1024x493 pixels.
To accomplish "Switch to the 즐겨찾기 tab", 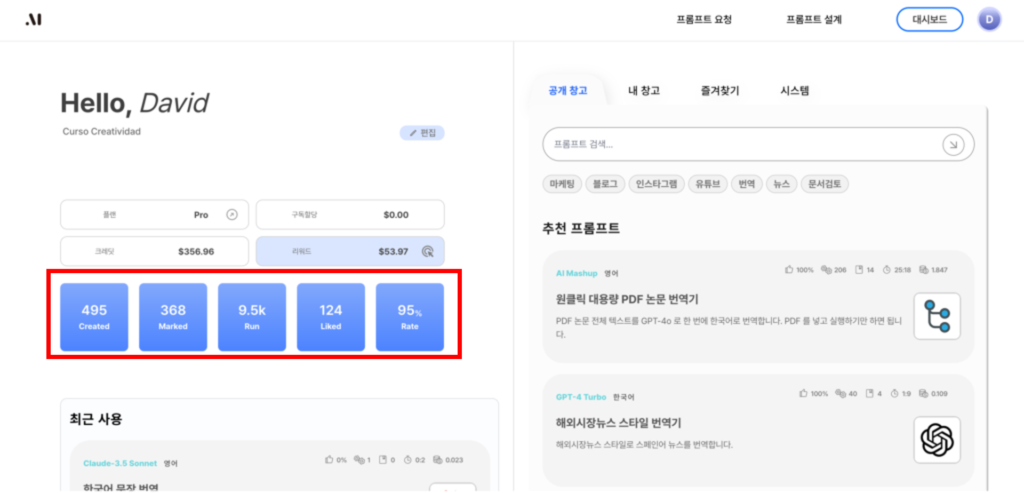I will click(x=720, y=91).
